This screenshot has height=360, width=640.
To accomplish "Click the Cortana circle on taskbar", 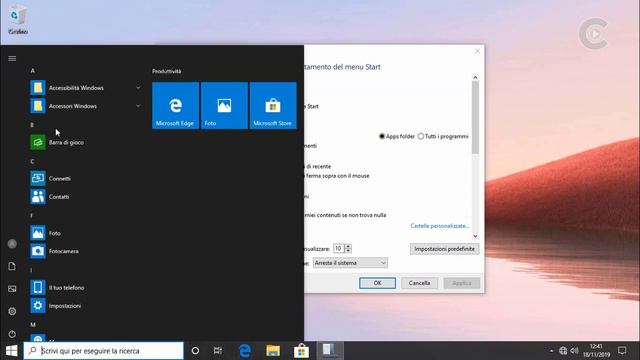I will [195, 351].
